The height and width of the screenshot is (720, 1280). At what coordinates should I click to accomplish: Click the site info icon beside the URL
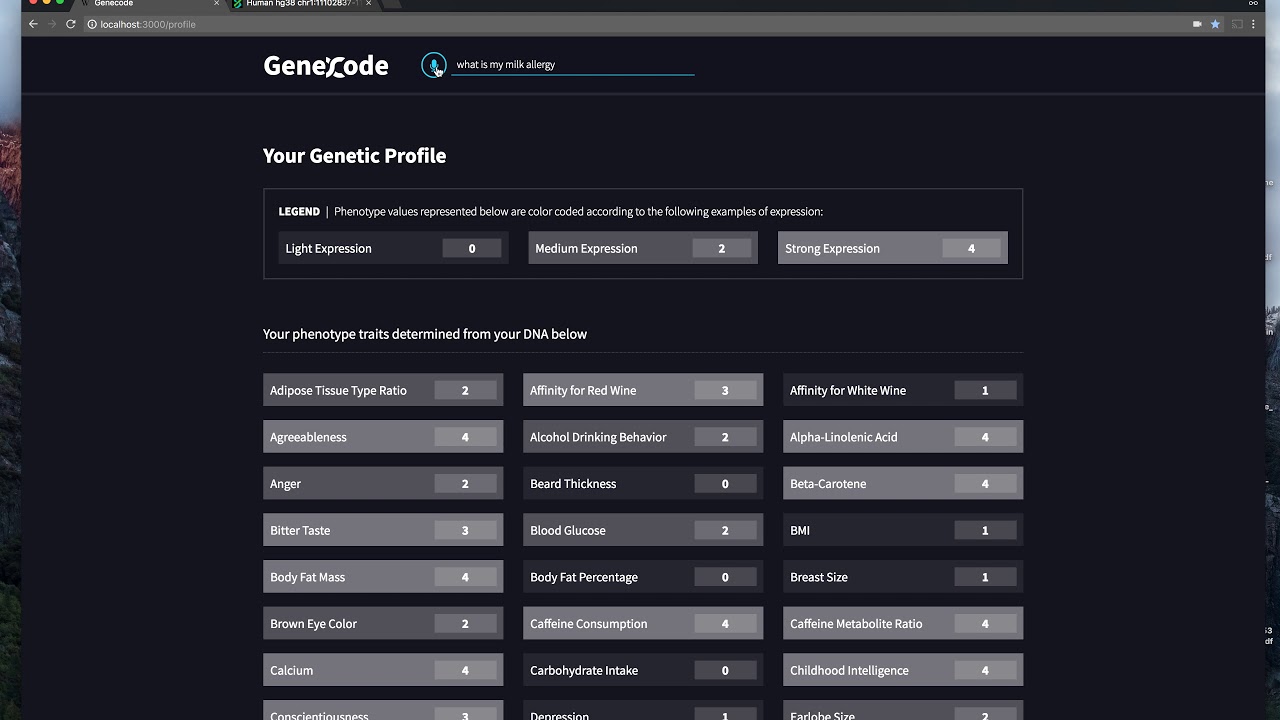coord(92,24)
